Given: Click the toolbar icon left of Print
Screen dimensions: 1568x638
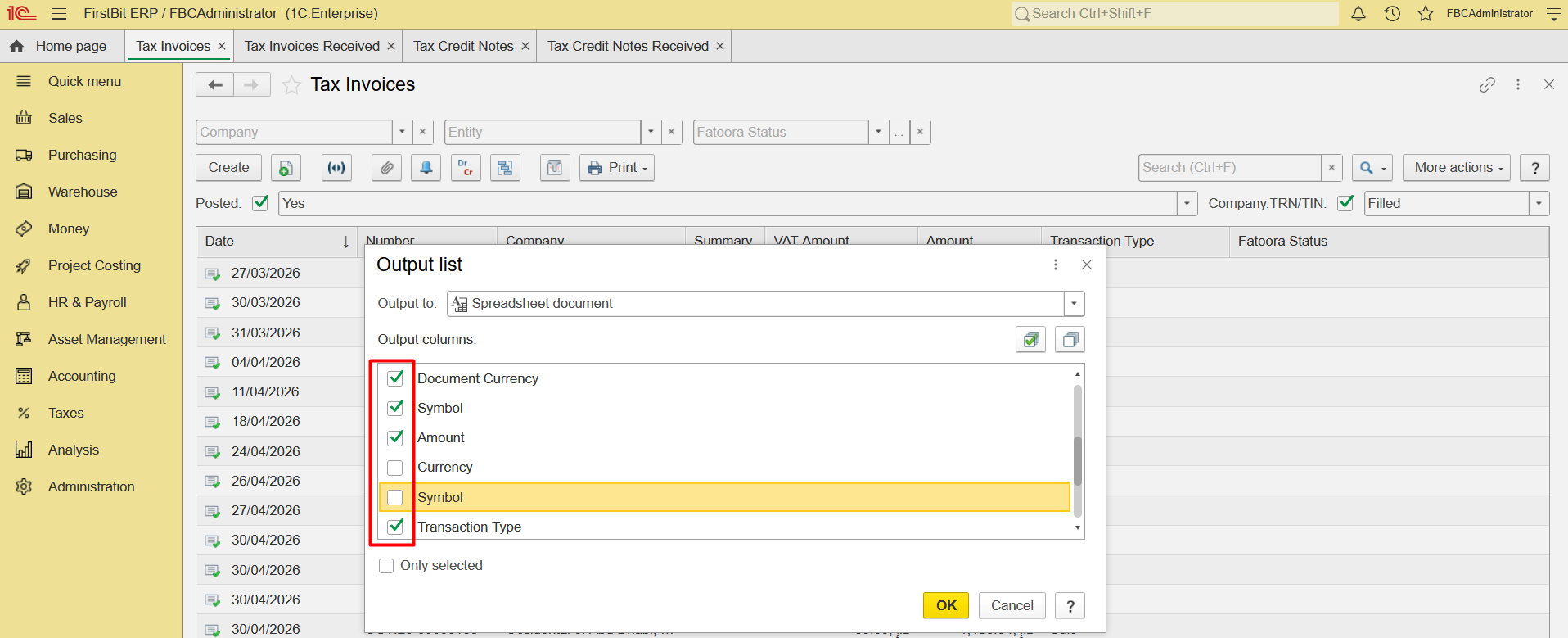Looking at the screenshot, I should (x=555, y=168).
